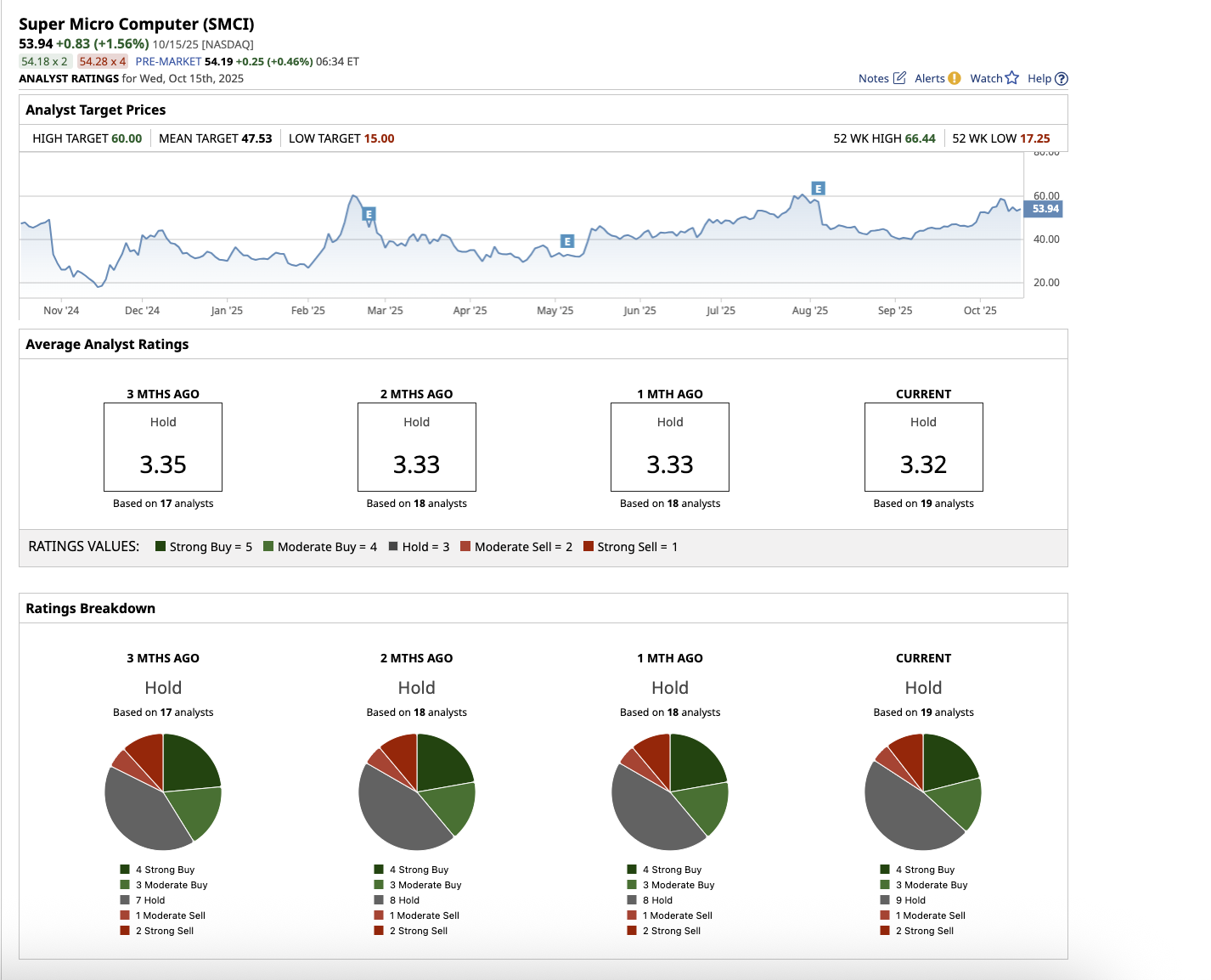Click the CURRENT ratings breakdown pie chart
This screenshot has width=1211, height=980.
click(x=923, y=791)
